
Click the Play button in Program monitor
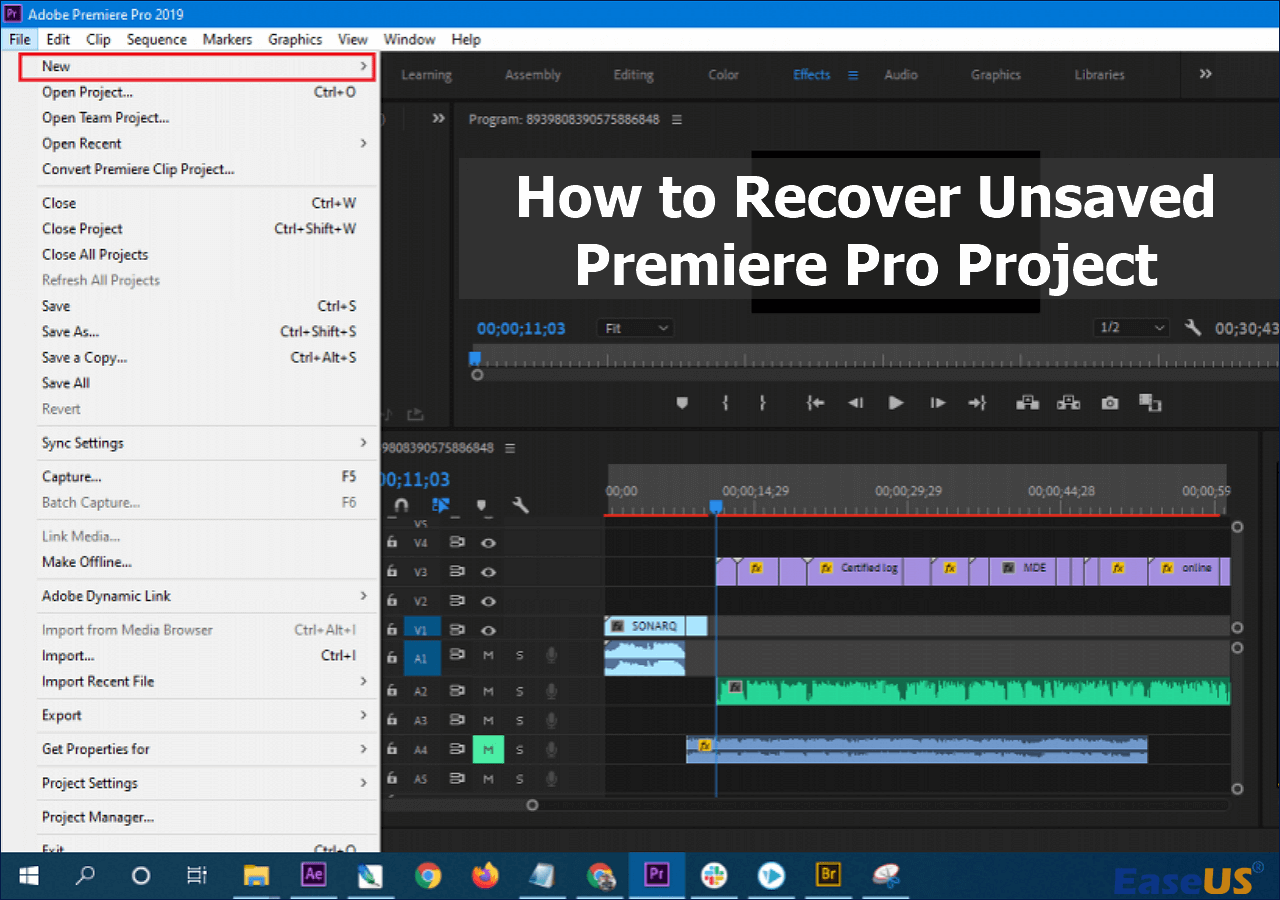click(896, 403)
